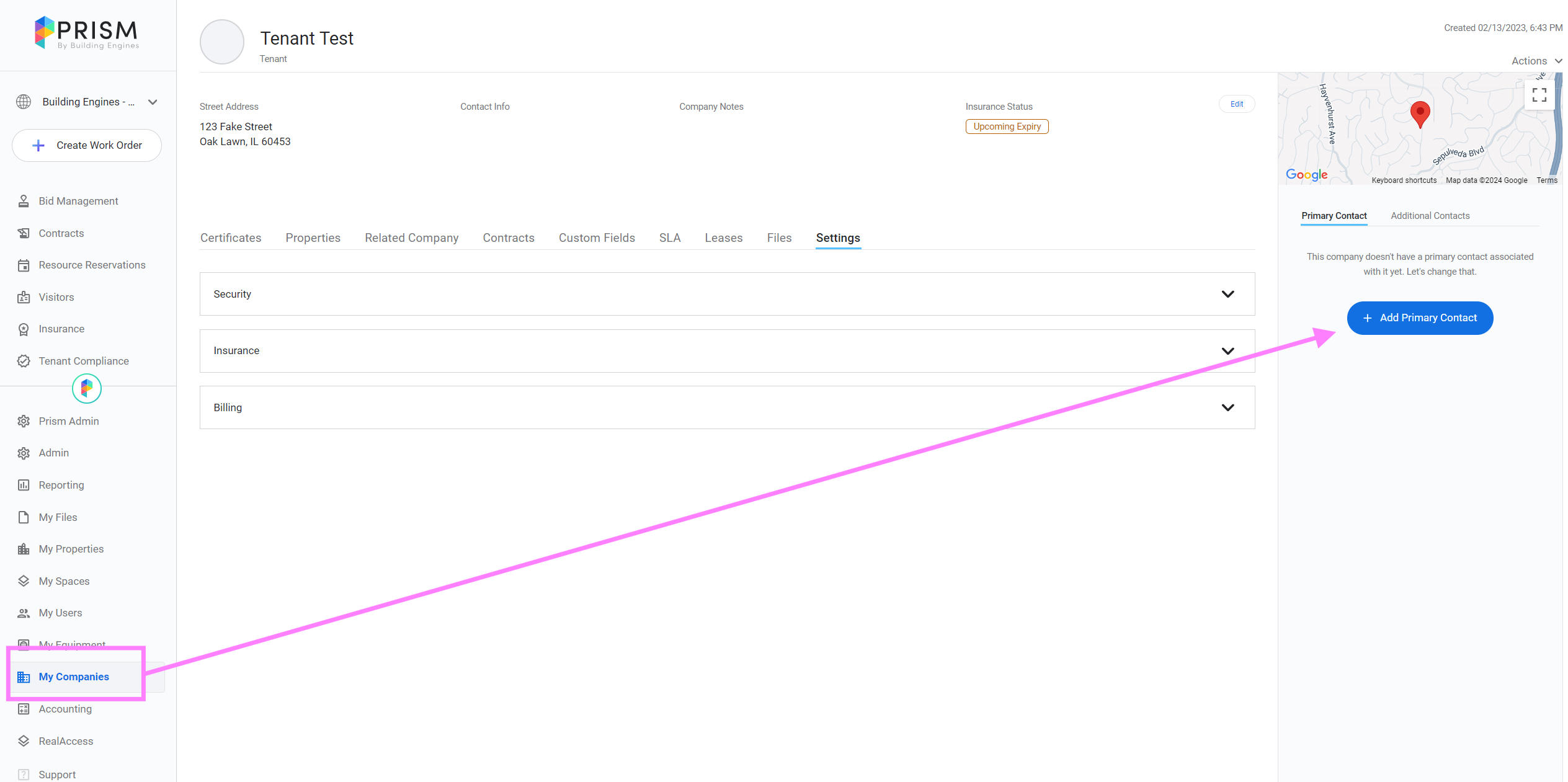The image size is (1568, 782).
Task: Expand the Security settings section
Action: (x=1227, y=294)
